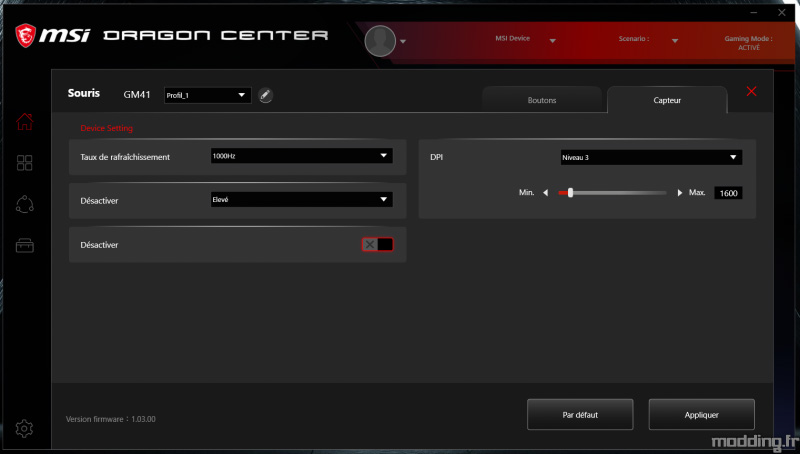Click the pencil edit profile icon

point(265,95)
